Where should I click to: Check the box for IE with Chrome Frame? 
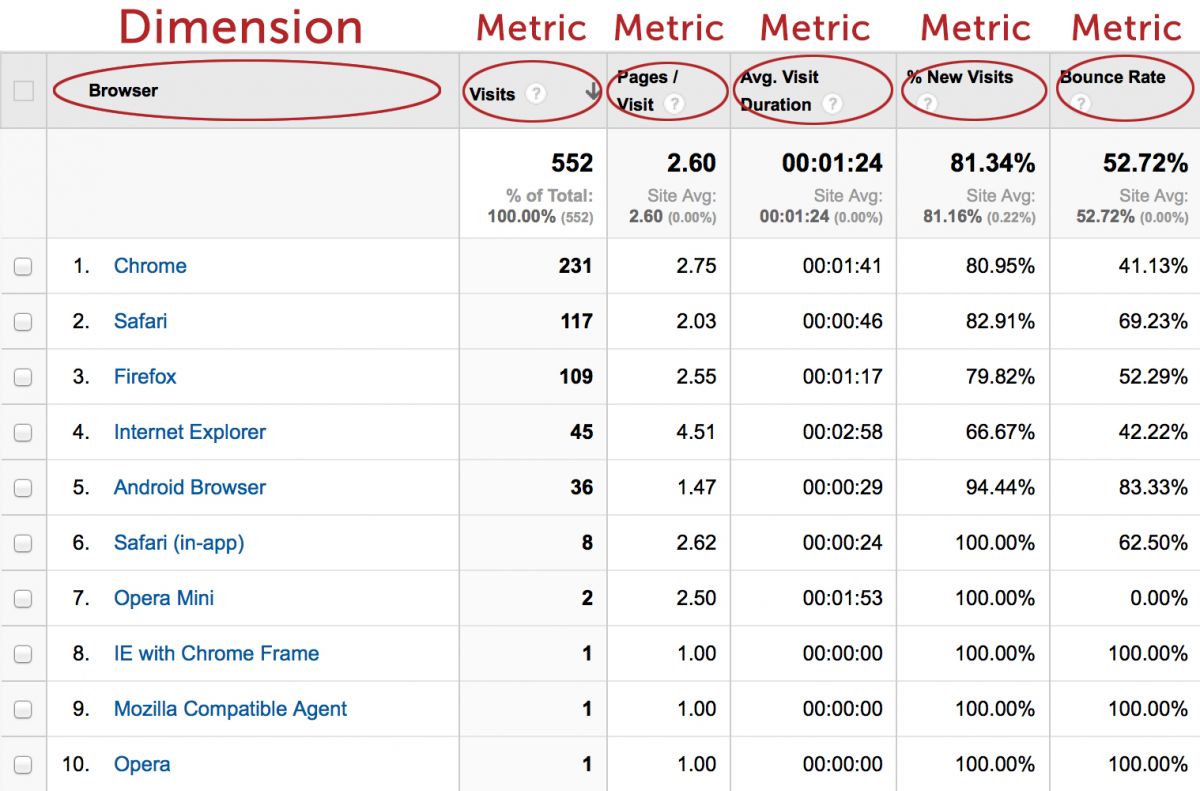tap(23, 655)
